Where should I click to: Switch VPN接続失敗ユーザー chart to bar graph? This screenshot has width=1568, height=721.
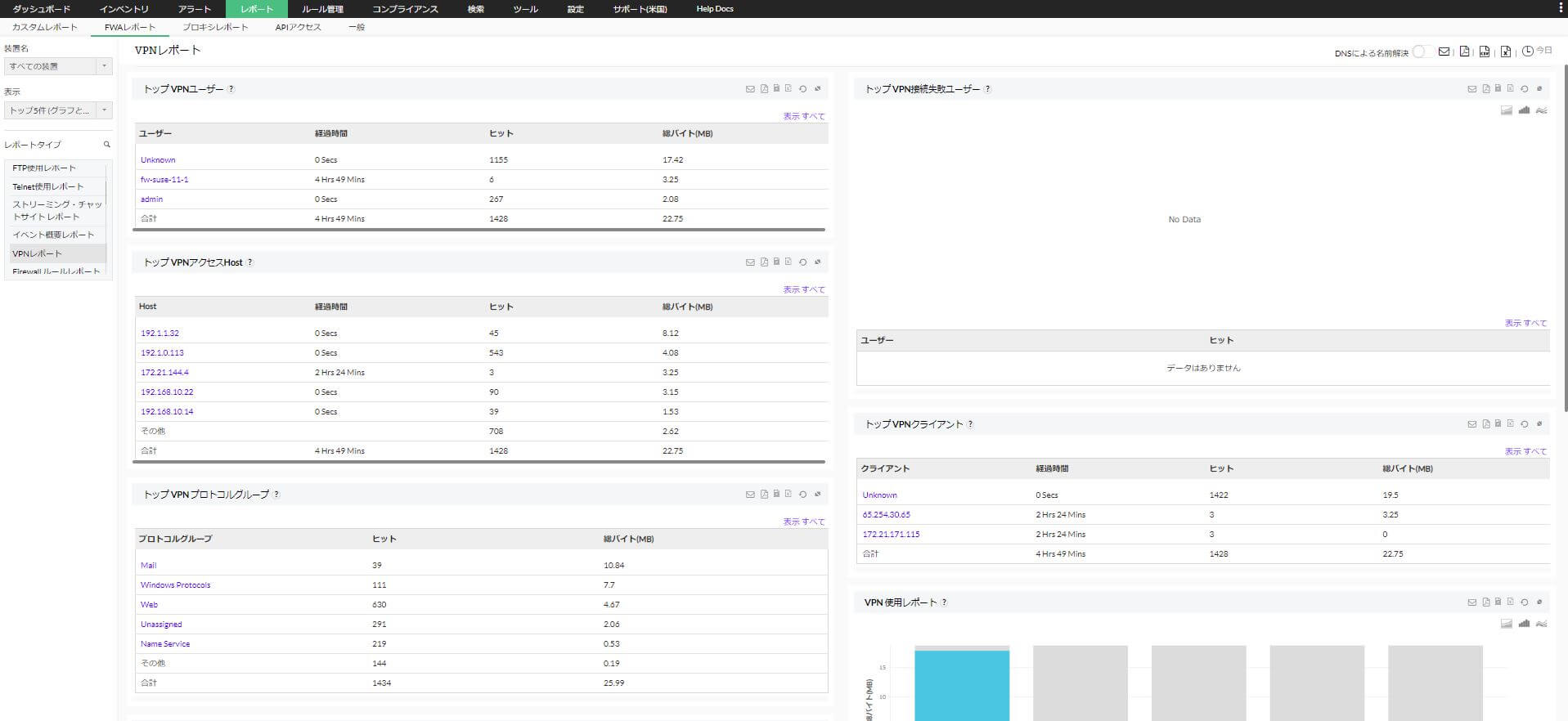click(x=1524, y=110)
